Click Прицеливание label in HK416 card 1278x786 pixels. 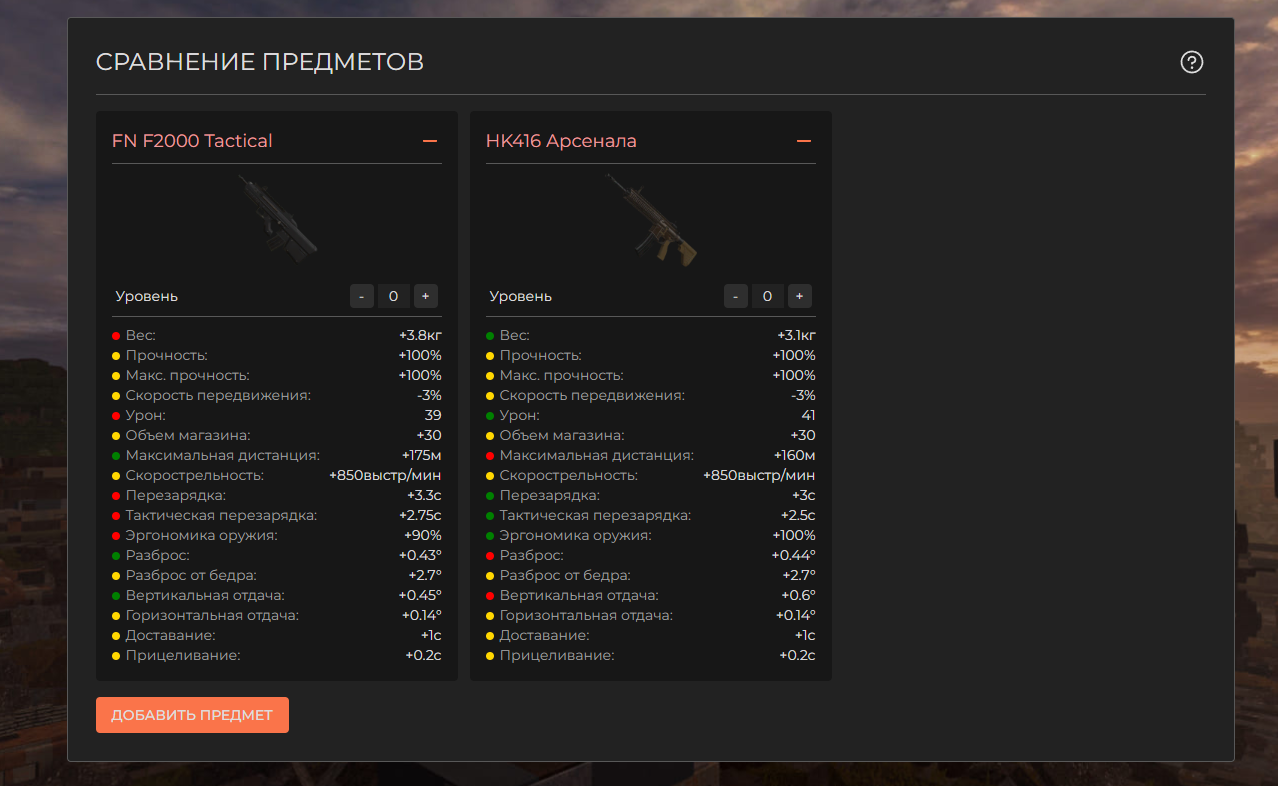click(557, 655)
